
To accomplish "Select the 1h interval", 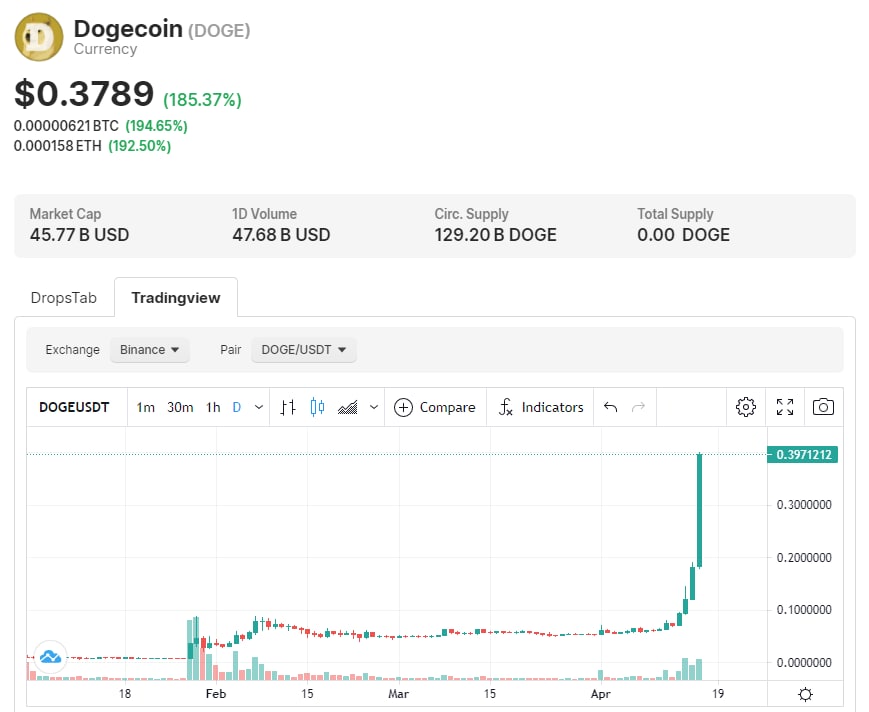I will [x=213, y=407].
